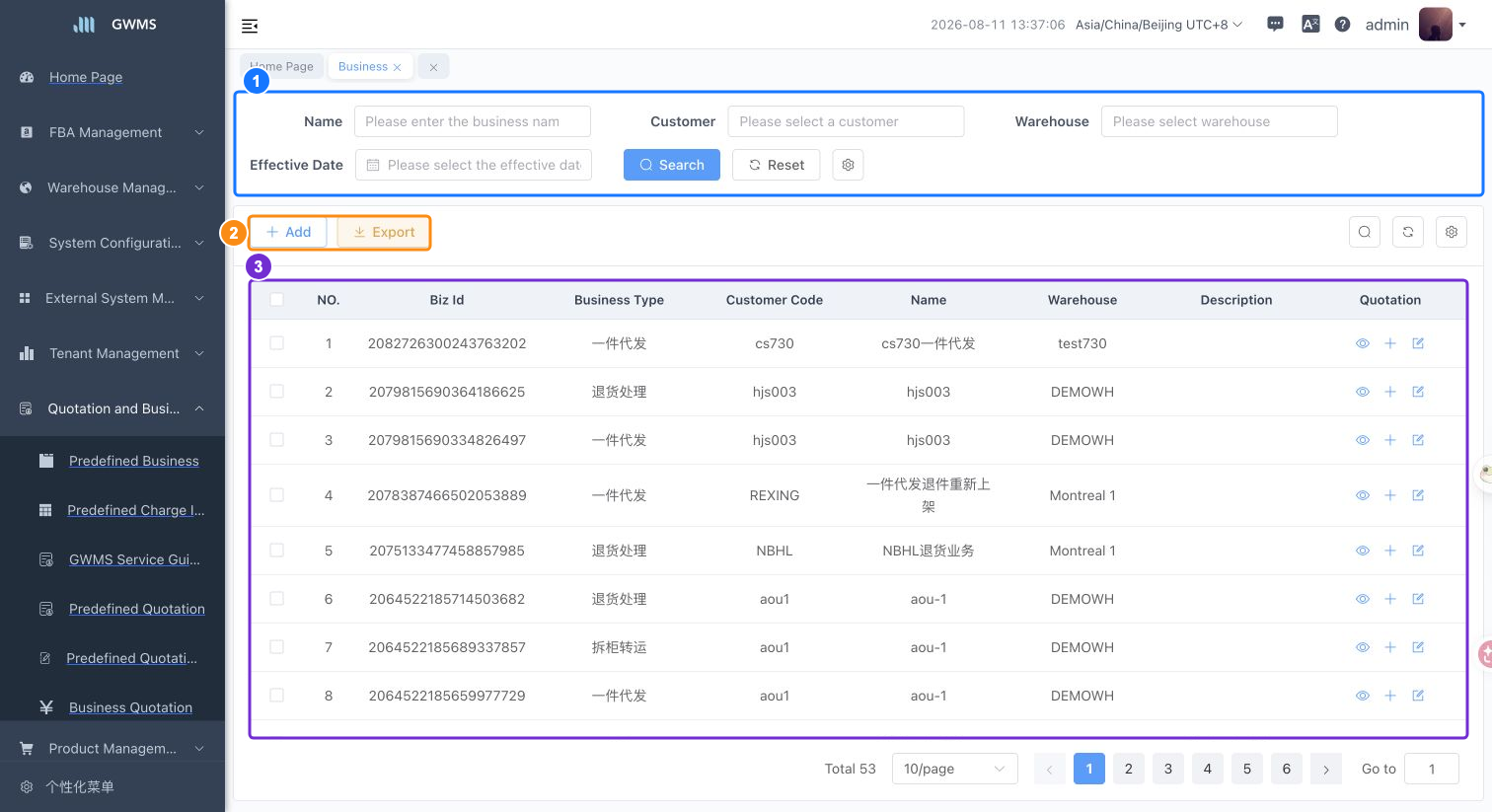View quotation for row cs730
Screen dimensions: 1492x812
1363,343
